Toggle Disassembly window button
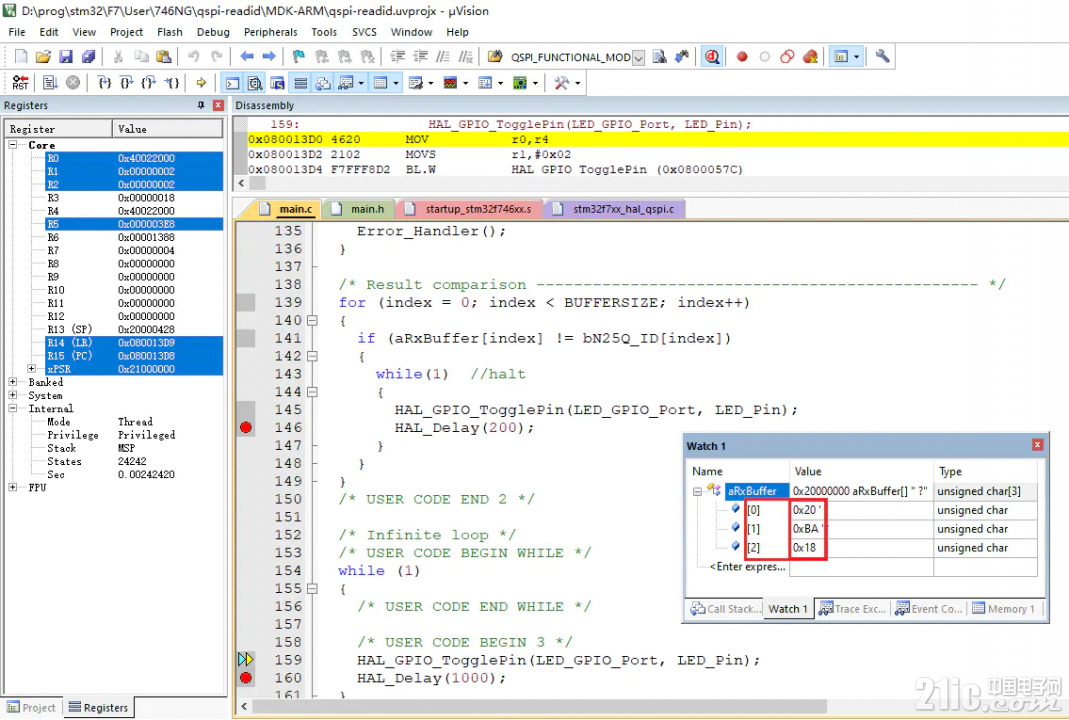Screen dimensions: 1069x720 click(x=255, y=83)
